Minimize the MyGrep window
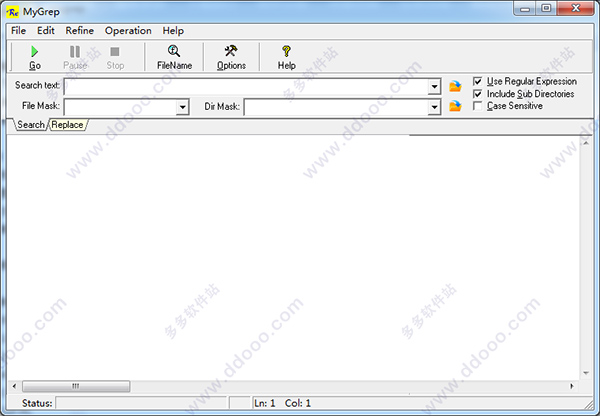600x416 pixels. (x=525, y=8)
